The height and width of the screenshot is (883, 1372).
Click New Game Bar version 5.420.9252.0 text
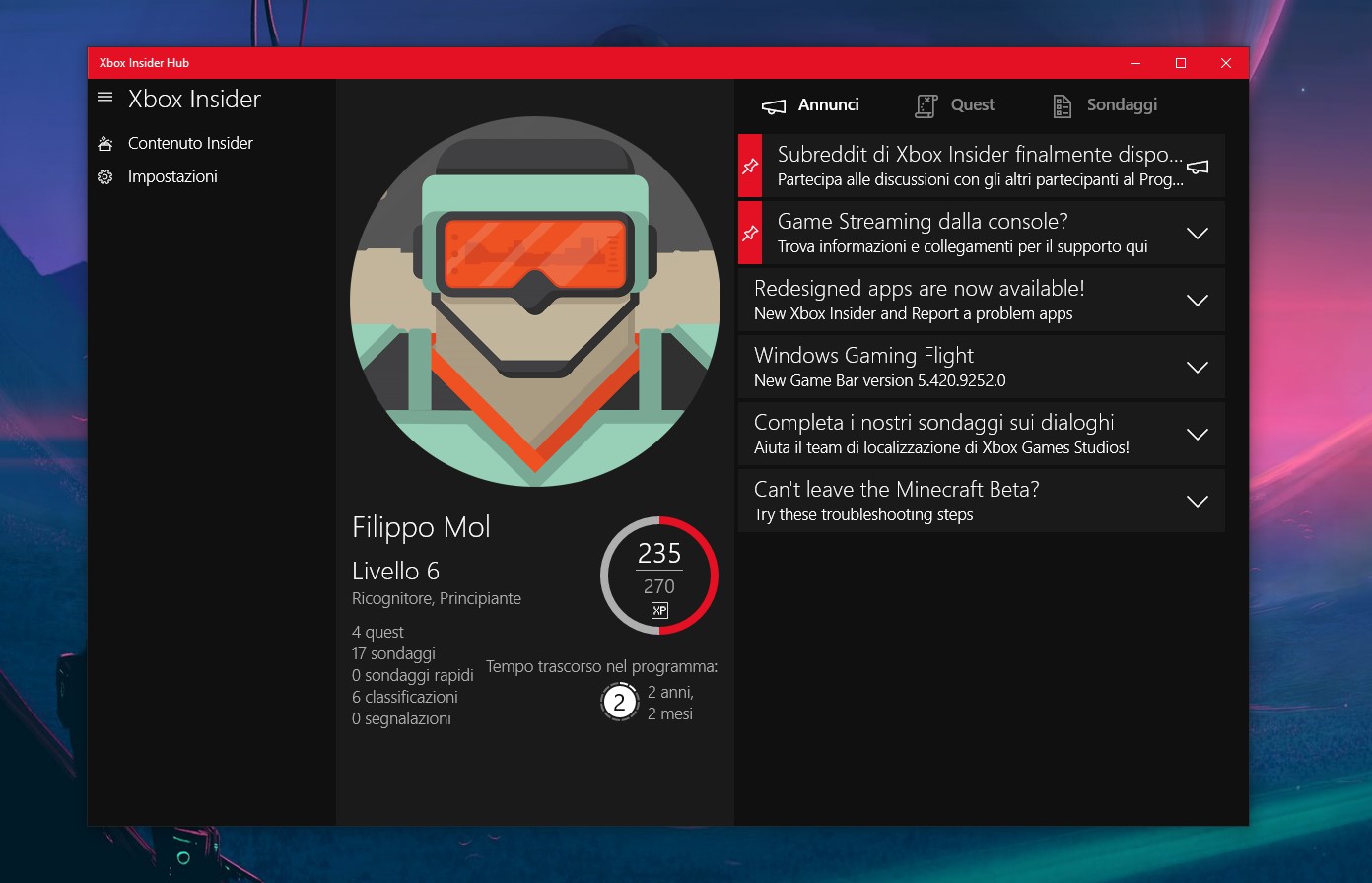[880, 381]
